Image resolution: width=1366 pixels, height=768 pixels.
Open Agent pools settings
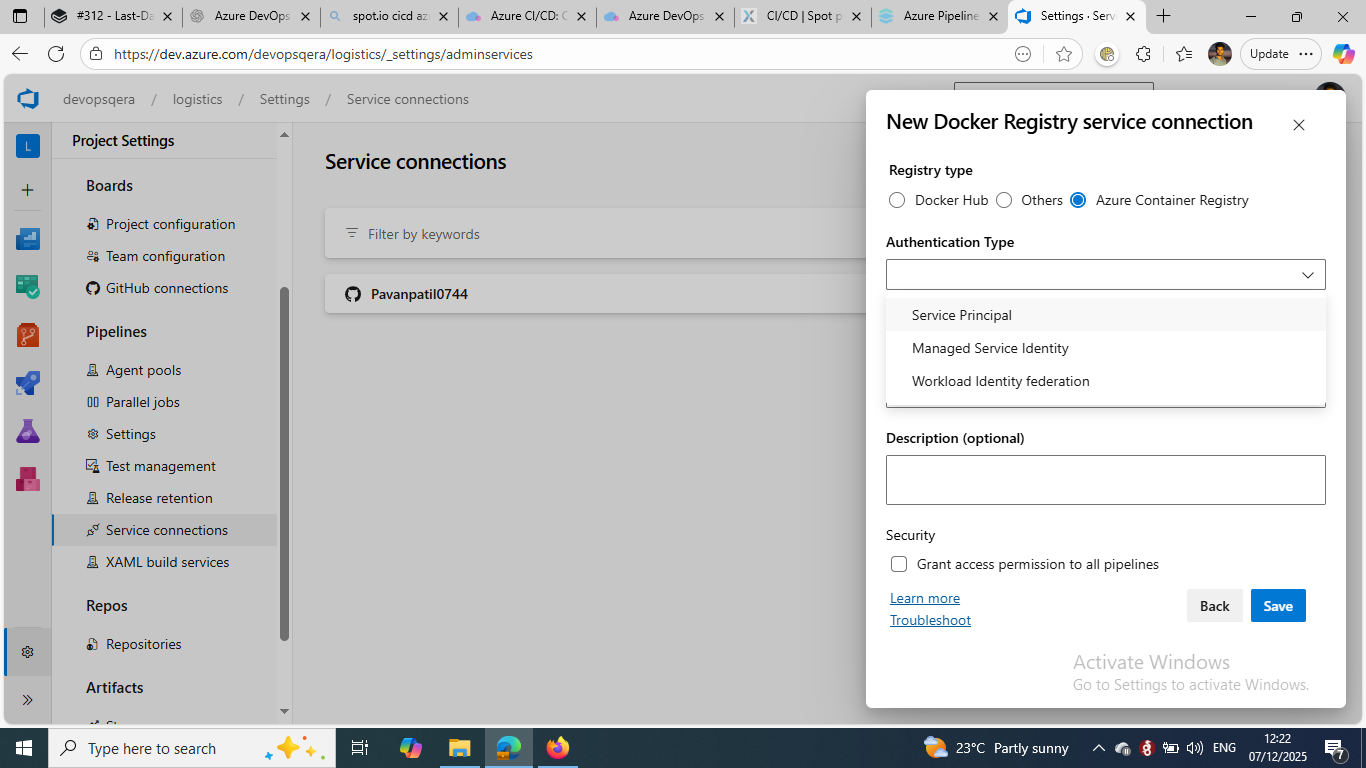tap(143, 370)
